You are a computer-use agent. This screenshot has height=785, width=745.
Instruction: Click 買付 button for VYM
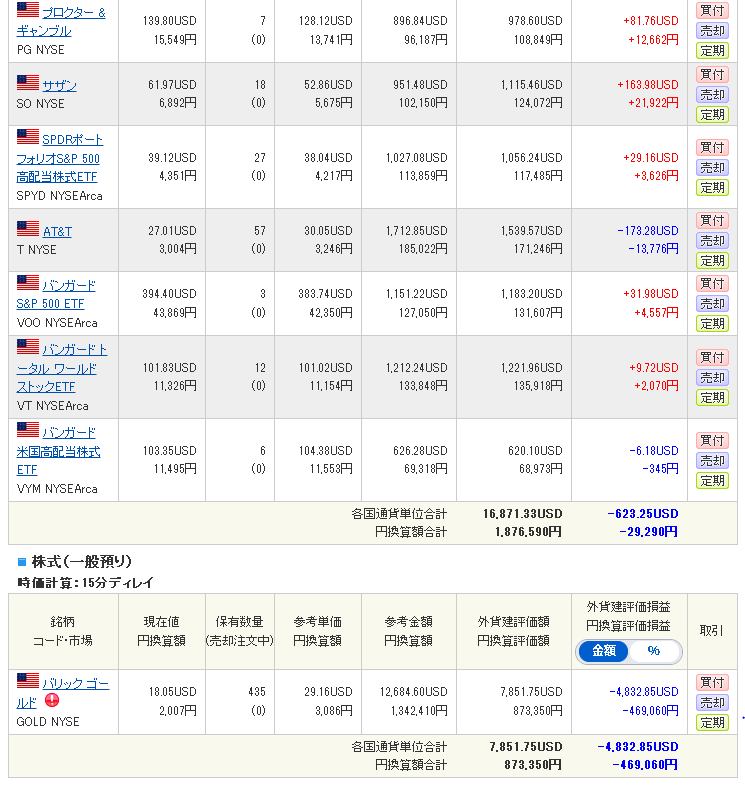coord(712,441)
